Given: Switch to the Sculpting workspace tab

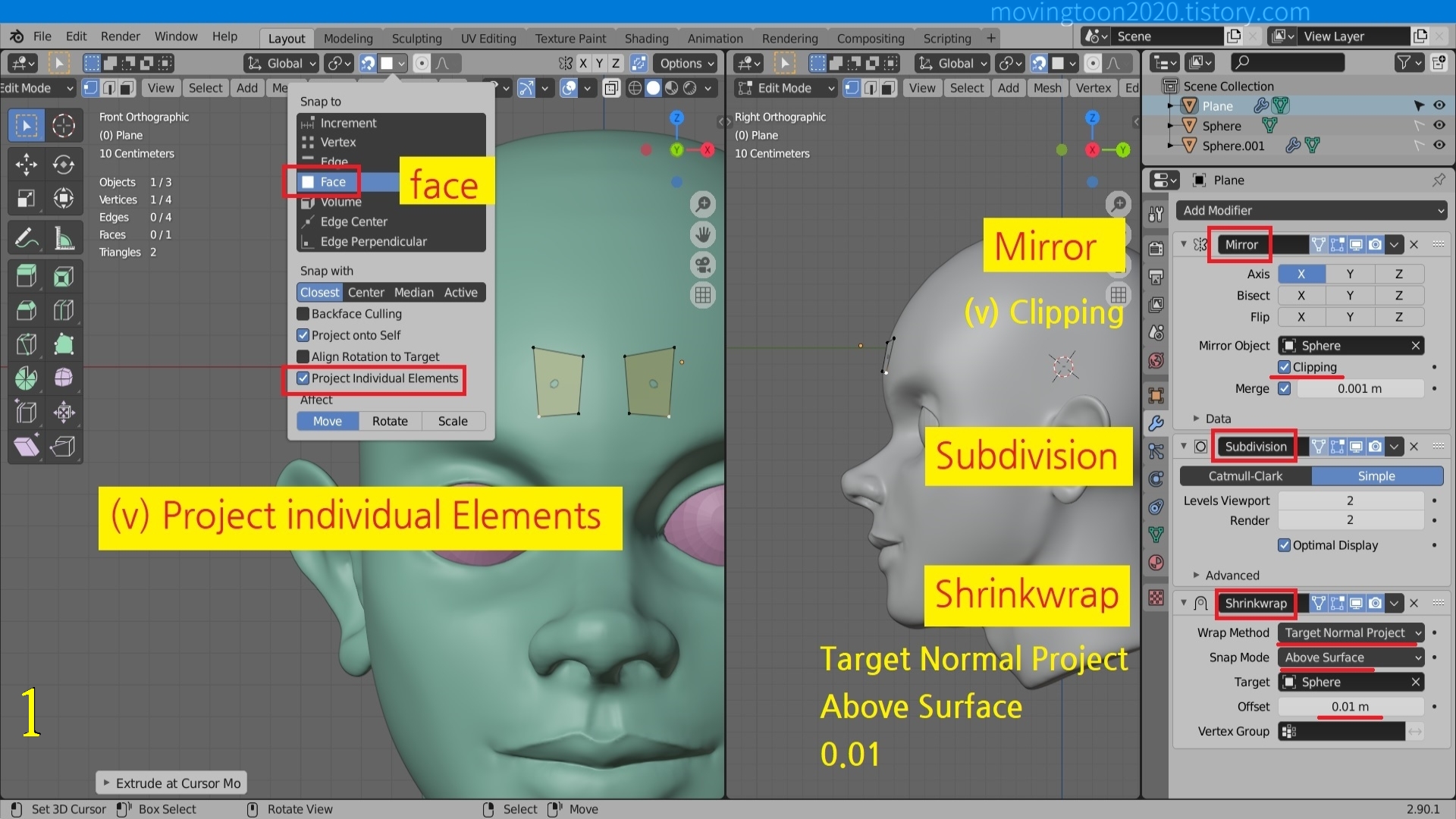Looking at the screenshot, I should coord(416,38).
